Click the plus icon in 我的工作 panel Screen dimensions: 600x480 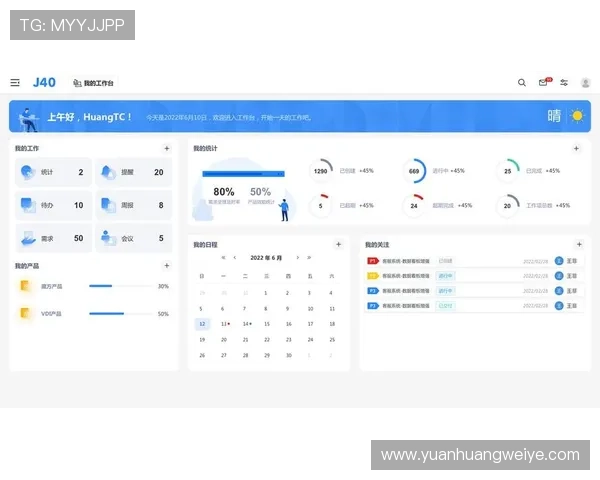point(167,149)
